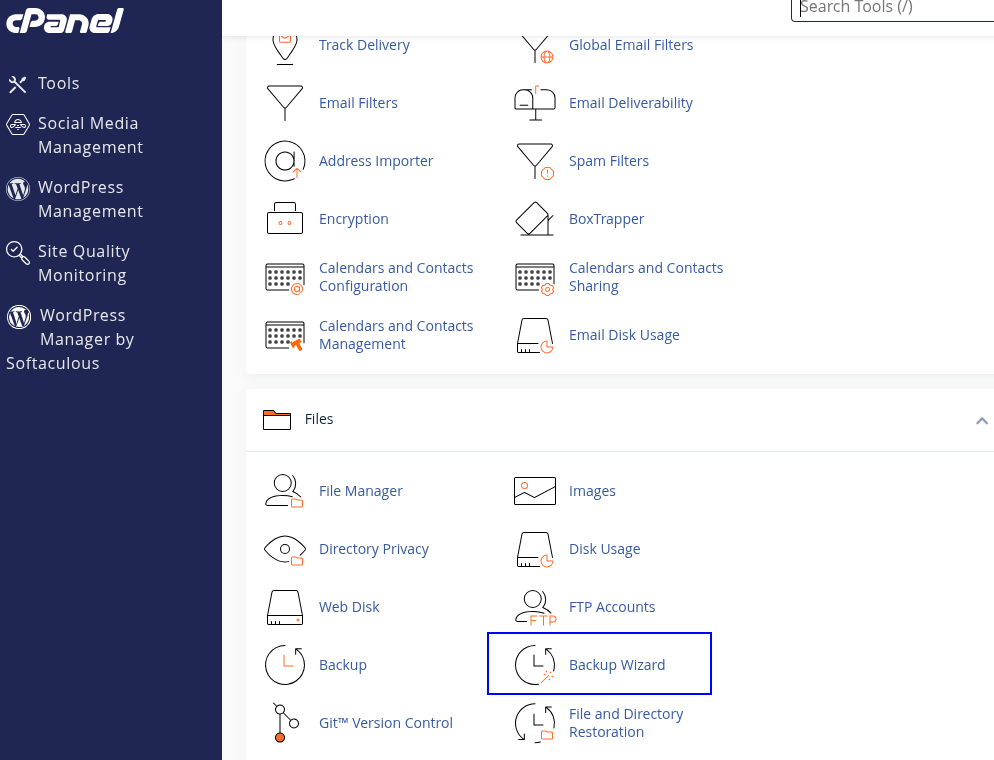
Task: Click WordPress Manager by Softaculous icon
Action: click(x=19, y=316)
